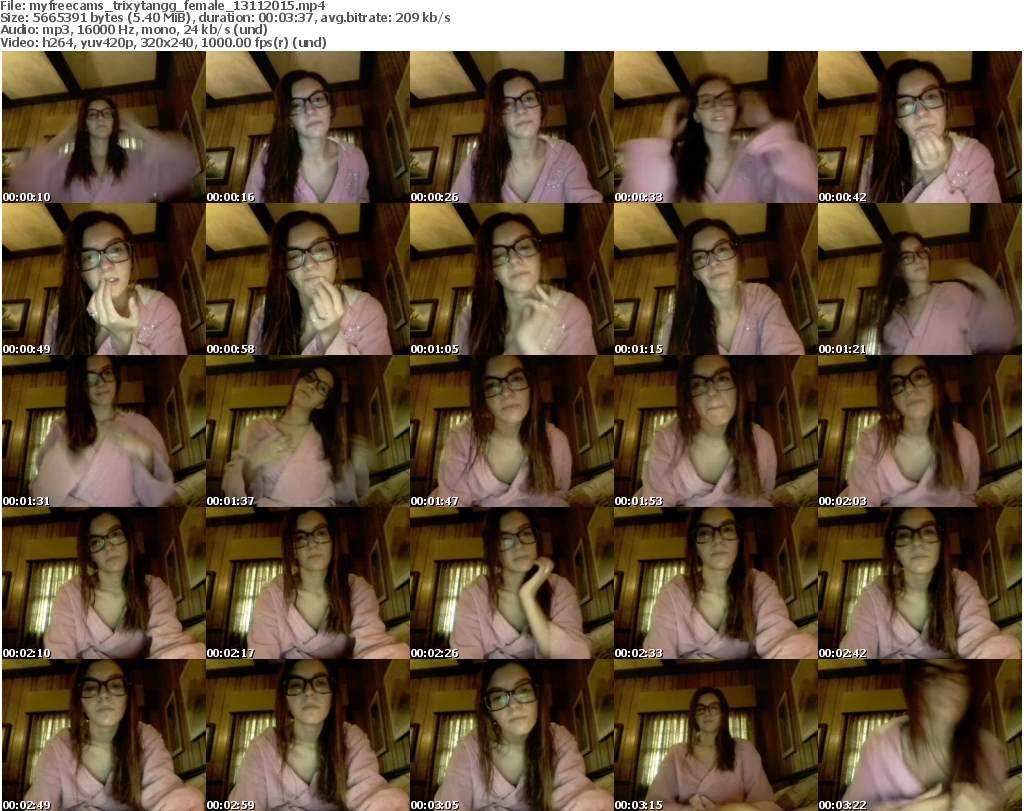Select the frame thumbnail stamped 00:01:15
This screenshot has height=811, width=1024.
pos(715,279)
